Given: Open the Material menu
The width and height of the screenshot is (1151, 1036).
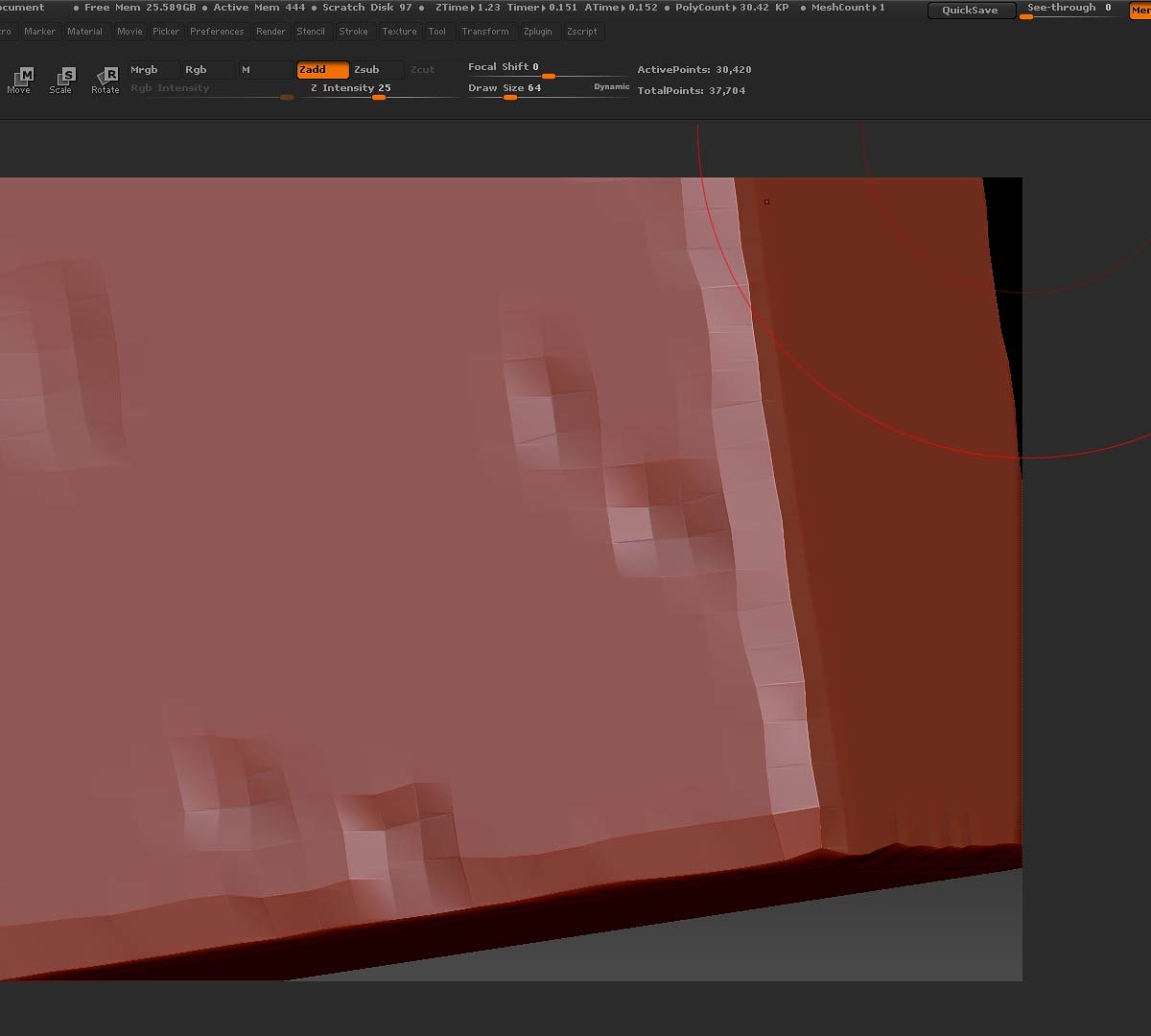Looking at the screenshot, I should 84,32.
